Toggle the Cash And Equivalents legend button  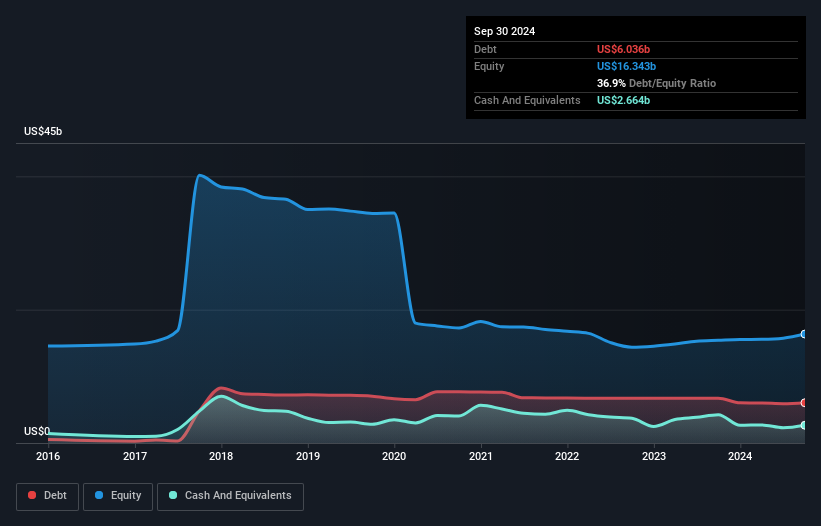(230, 496)
